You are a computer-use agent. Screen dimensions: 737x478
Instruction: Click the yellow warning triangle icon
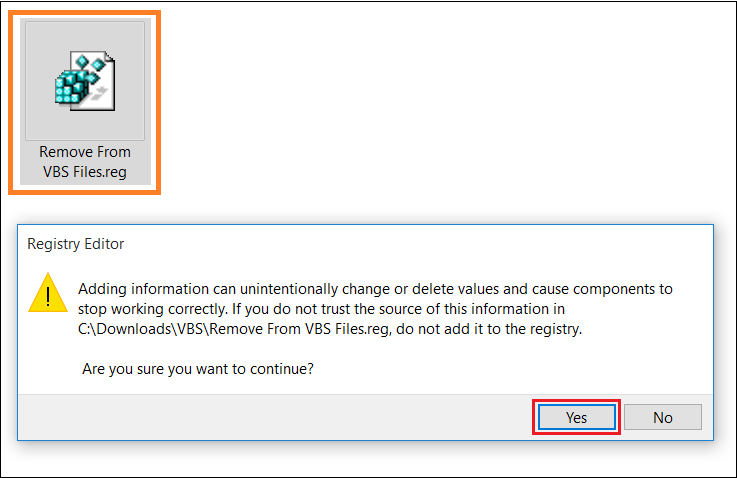coord(48,293)
